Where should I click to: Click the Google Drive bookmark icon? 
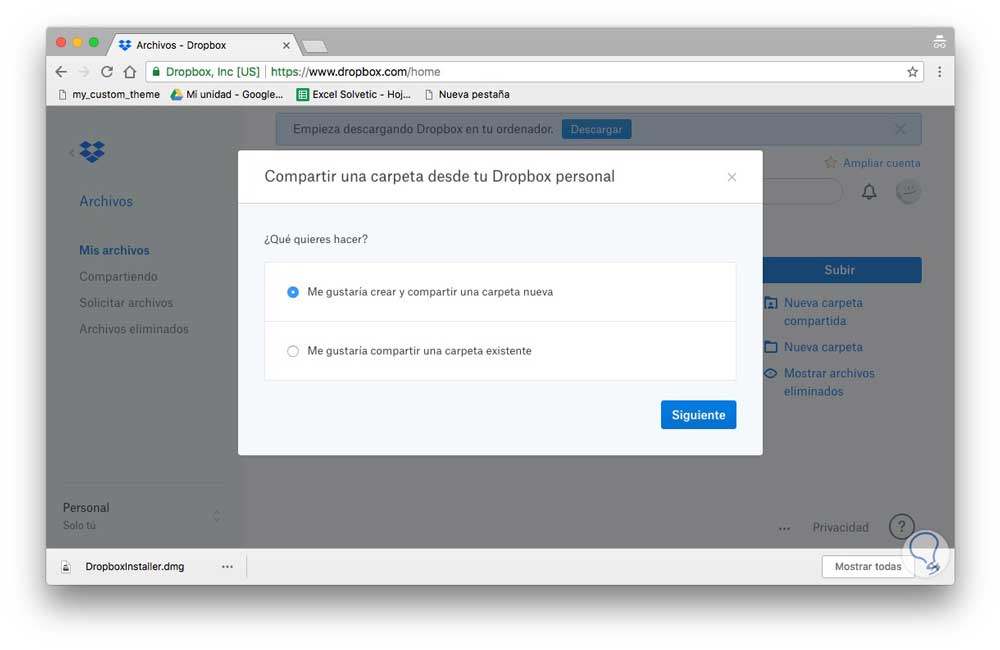[176, 94]
